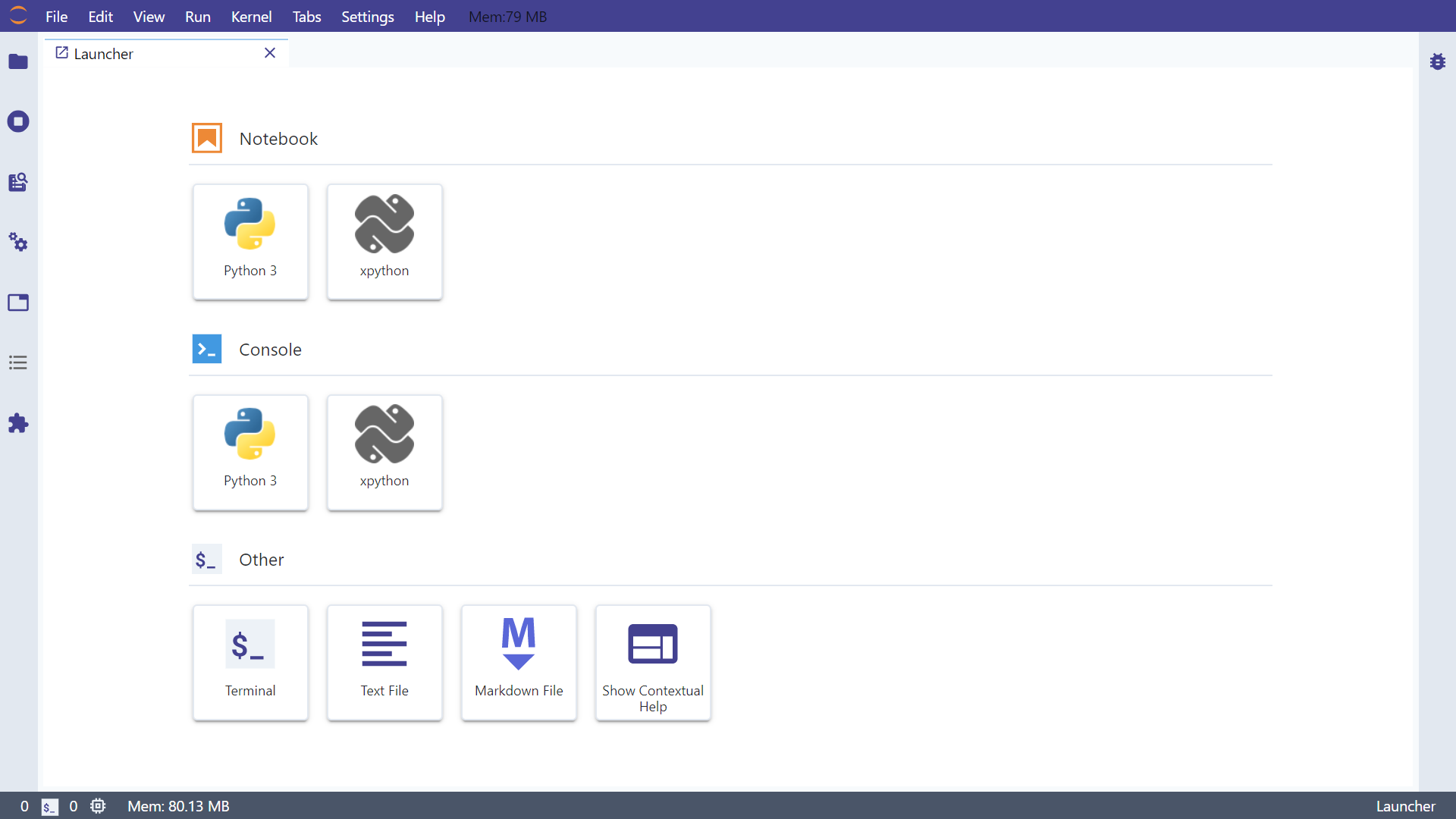1456x819 pixels.
Task: Click the Jupyter logo in menu bar
Action: coord(18,15)
